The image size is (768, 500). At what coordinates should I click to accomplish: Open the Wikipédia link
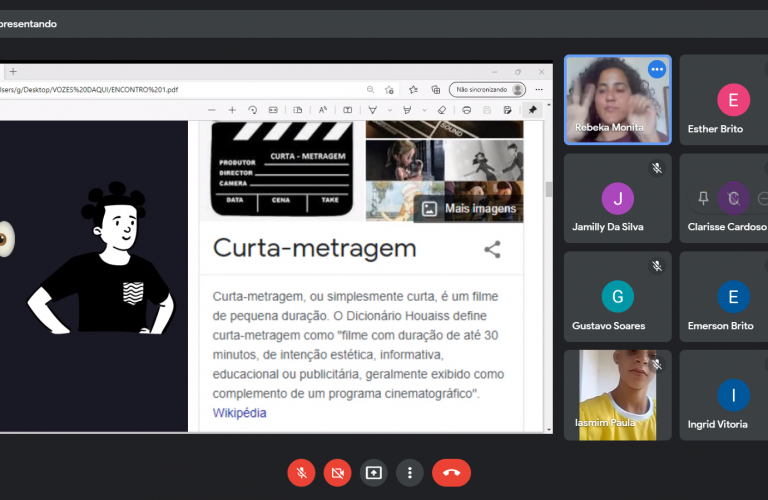[239, 413]
